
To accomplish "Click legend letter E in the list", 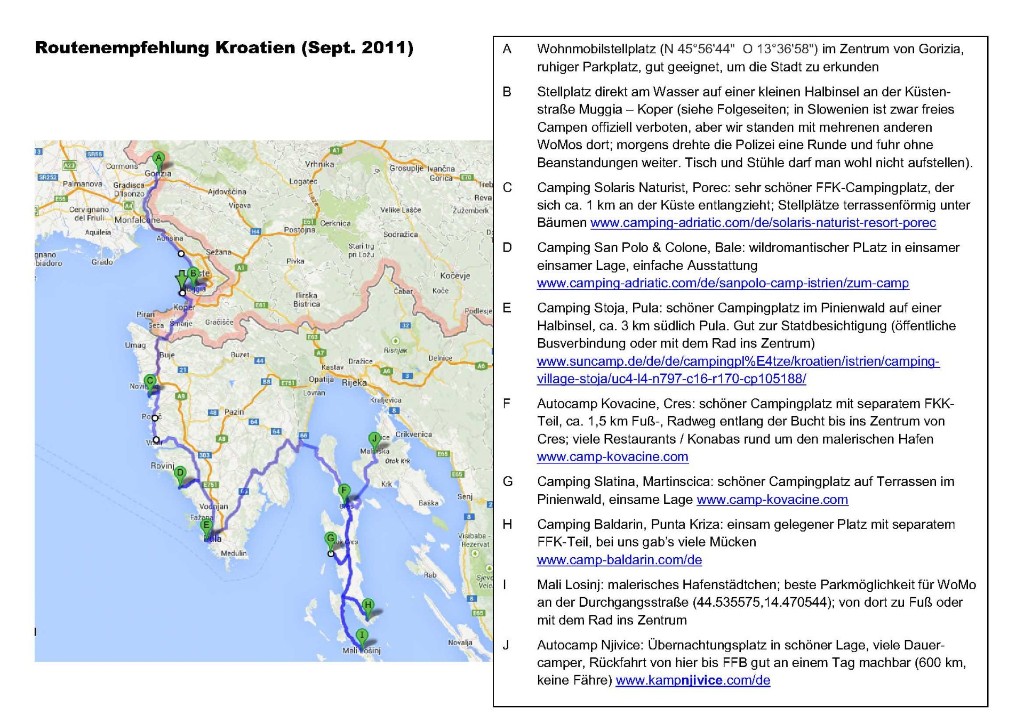I will (x=507, y=308).
